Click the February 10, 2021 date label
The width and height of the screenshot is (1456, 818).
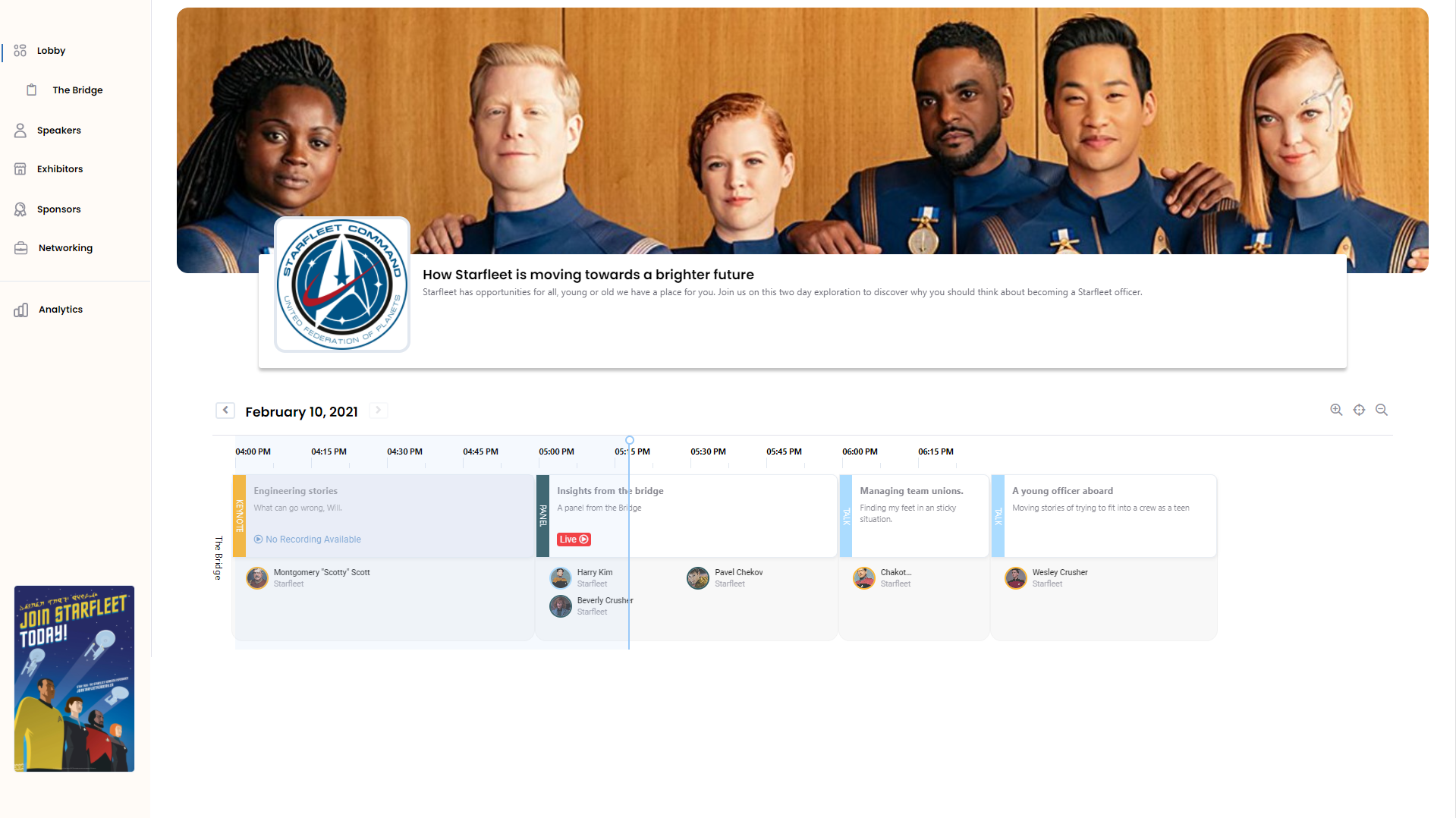[x=301, y=411]
